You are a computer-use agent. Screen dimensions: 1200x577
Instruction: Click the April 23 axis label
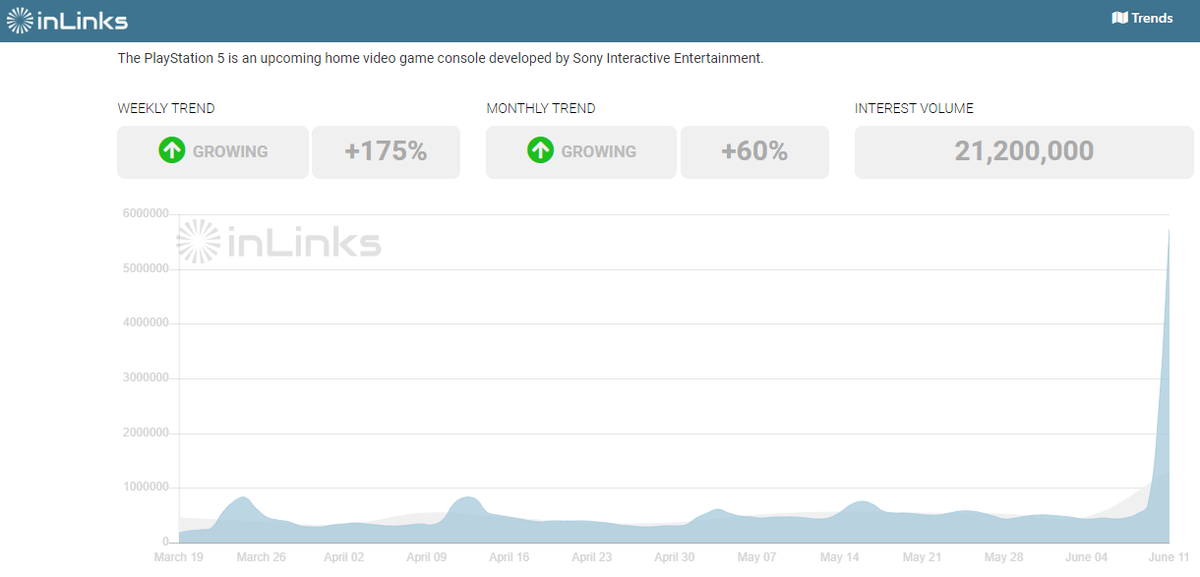[592, 557]
